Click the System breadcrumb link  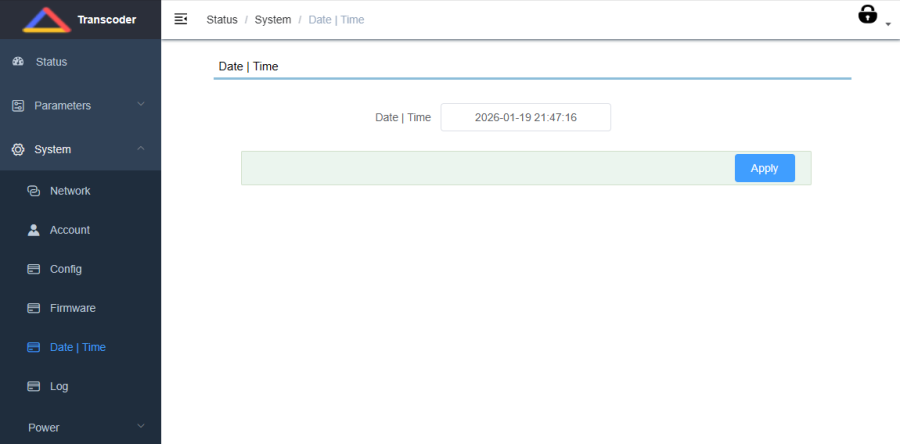(x=273, y=20)
